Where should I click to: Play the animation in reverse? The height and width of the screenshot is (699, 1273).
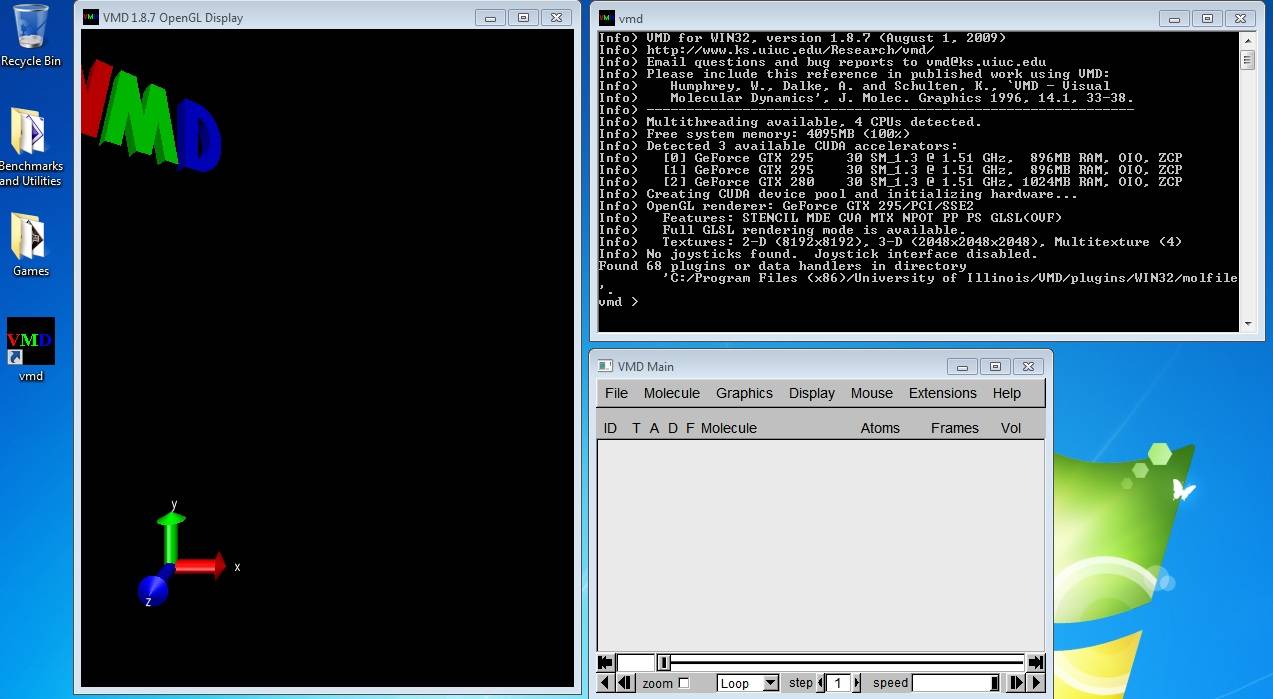(605, 683)
